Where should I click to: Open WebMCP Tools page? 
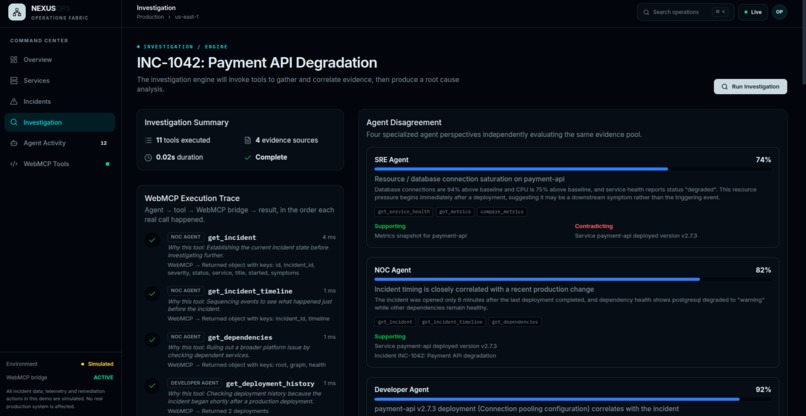(60, 164)
